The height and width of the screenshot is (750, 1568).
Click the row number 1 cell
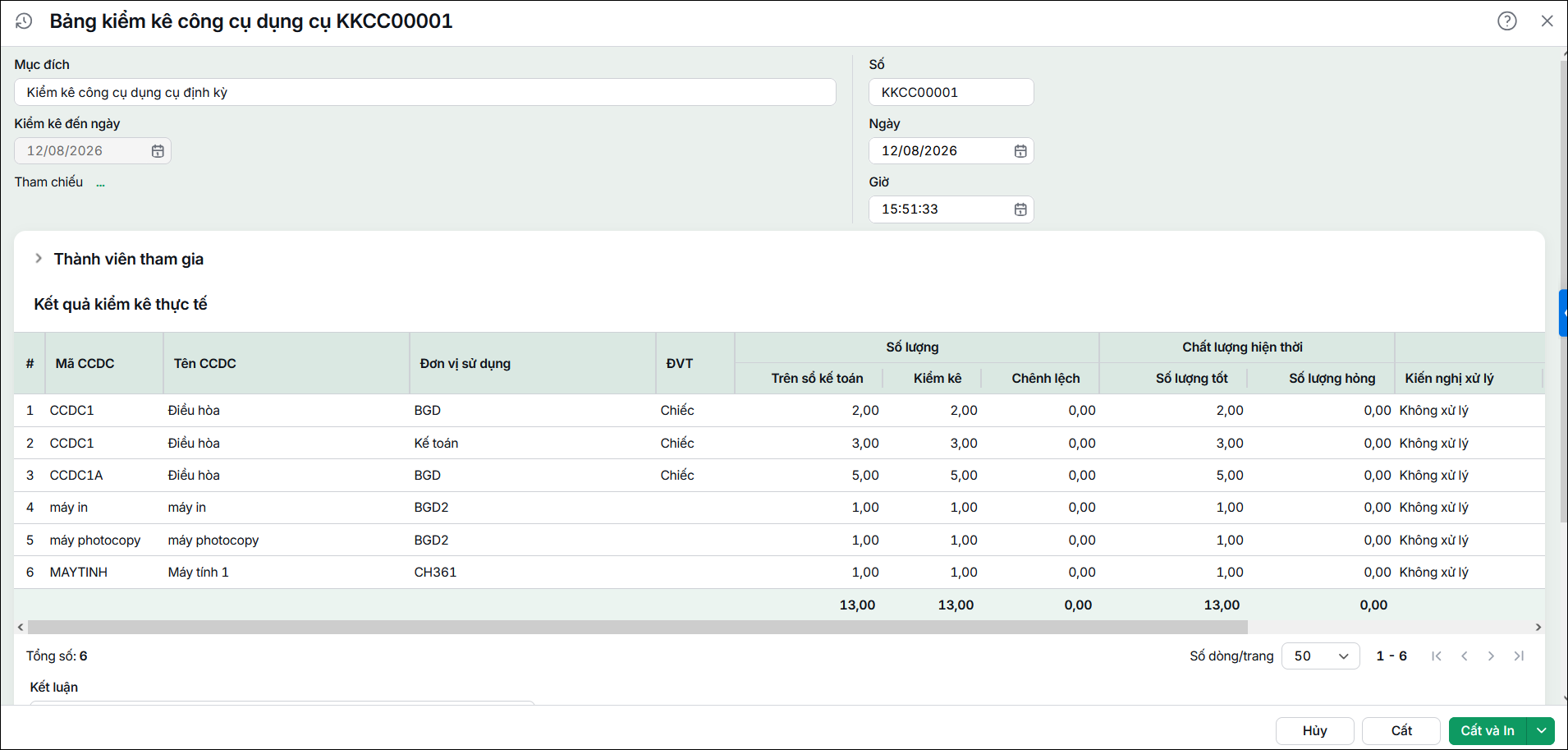[30, 410]
